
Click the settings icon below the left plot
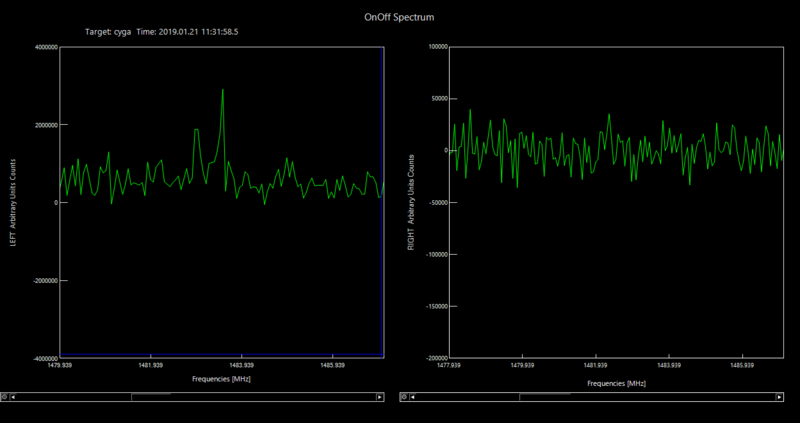coord(5,397)
